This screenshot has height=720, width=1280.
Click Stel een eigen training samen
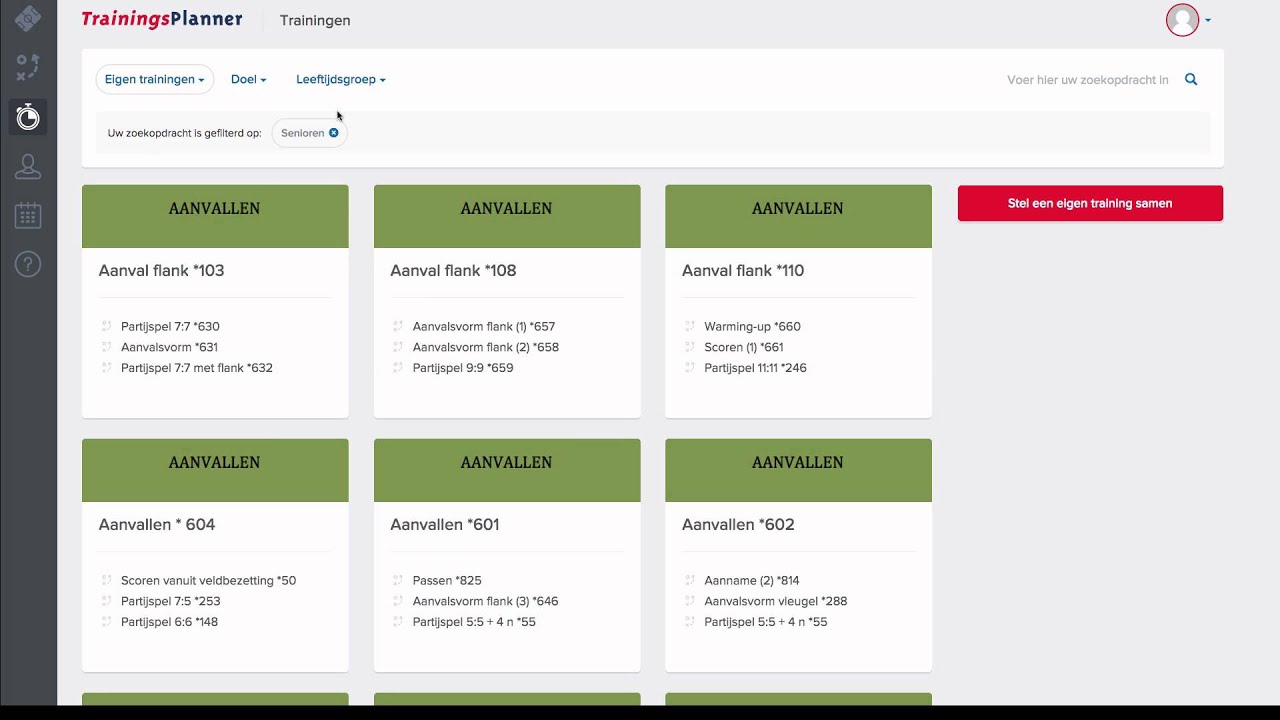coord(1090,203)
